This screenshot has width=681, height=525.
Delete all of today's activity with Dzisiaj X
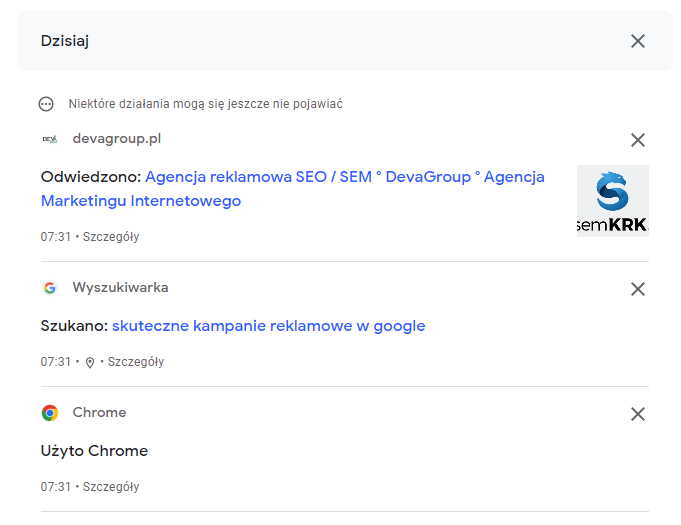[638, 41]
